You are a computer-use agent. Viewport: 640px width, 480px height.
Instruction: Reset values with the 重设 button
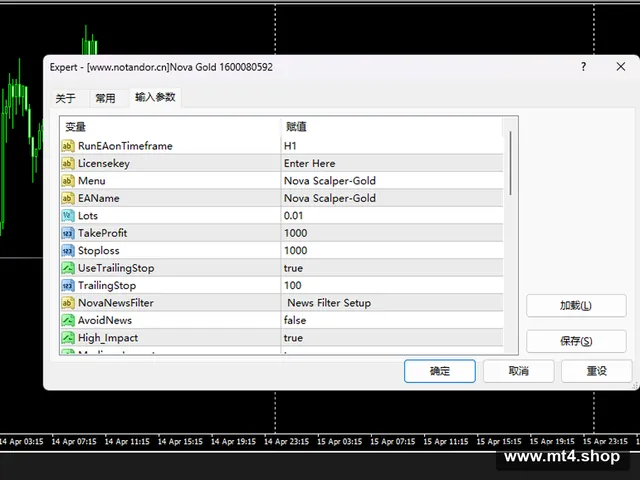tap(597, 371)
